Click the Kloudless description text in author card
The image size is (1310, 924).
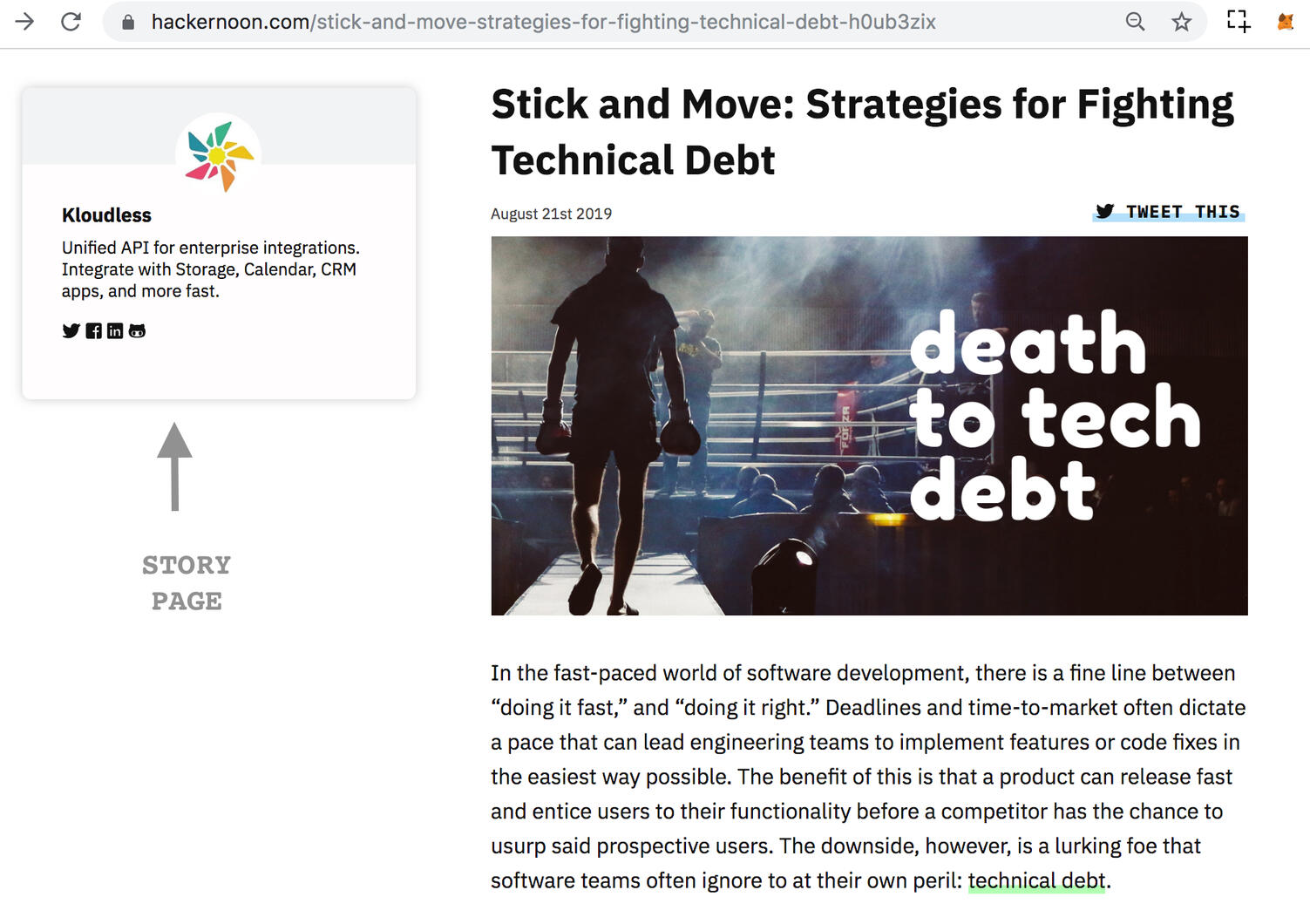click(x=210, y=269)
